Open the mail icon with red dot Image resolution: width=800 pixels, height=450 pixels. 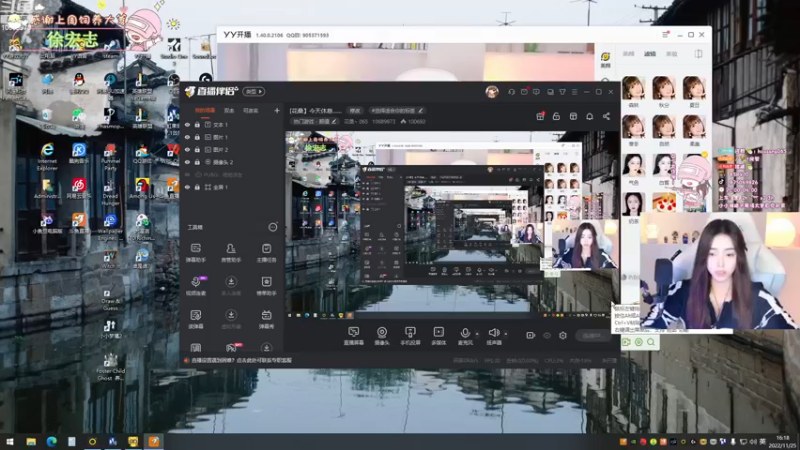[524, 92]
